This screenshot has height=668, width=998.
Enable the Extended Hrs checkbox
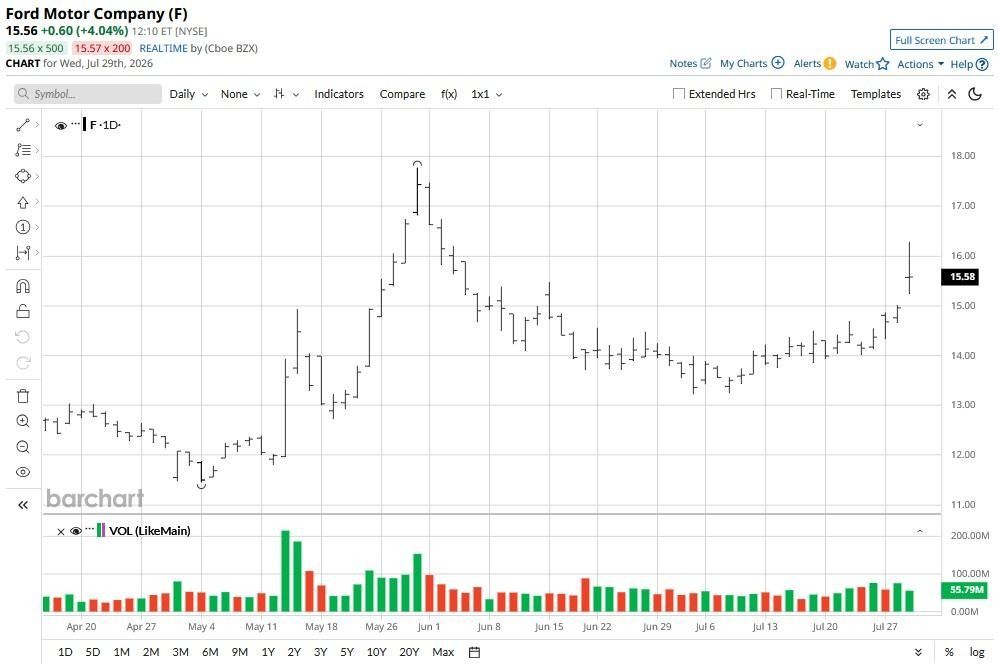point(679,94)
